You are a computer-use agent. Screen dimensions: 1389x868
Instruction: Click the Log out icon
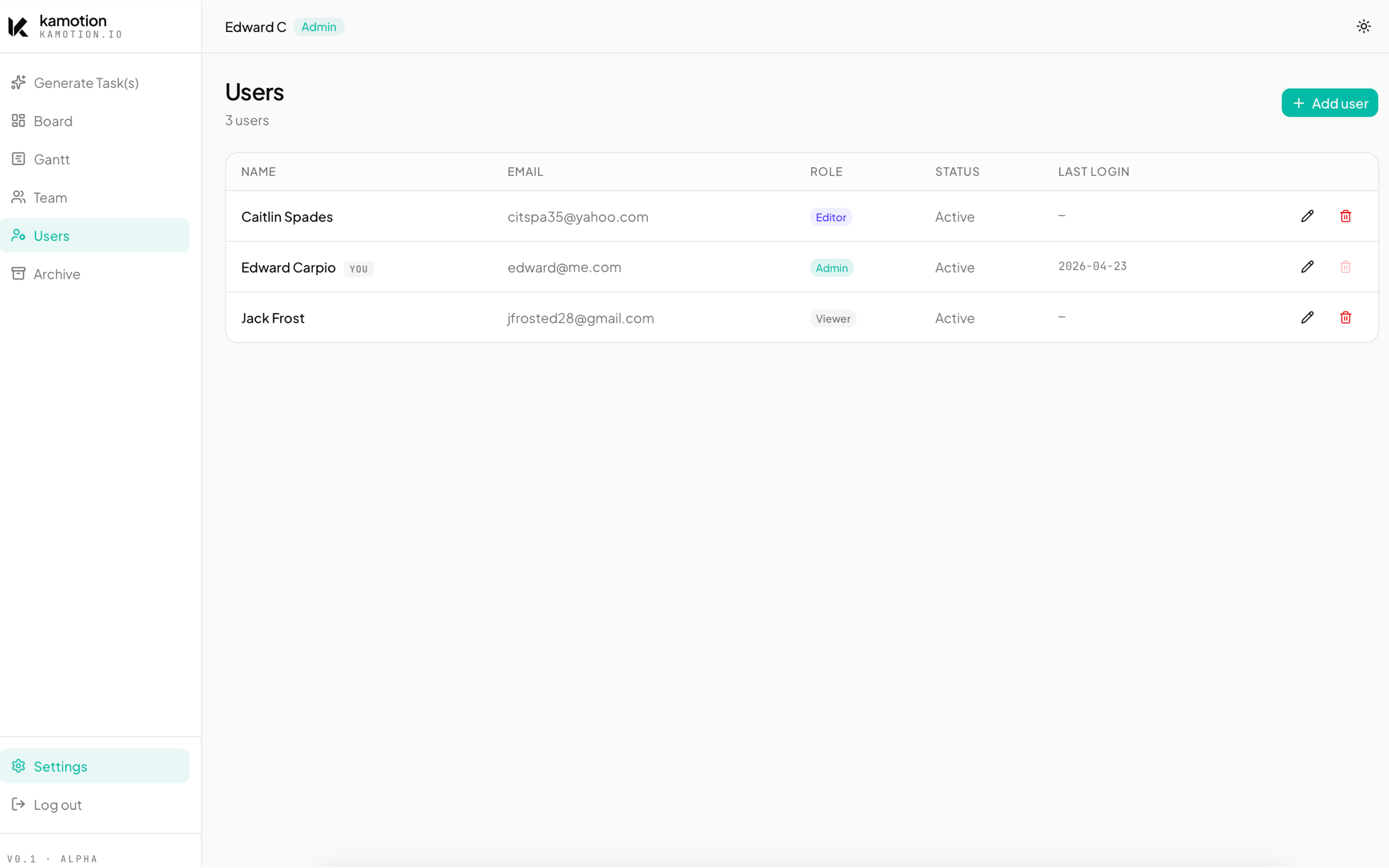coord(19,805)
